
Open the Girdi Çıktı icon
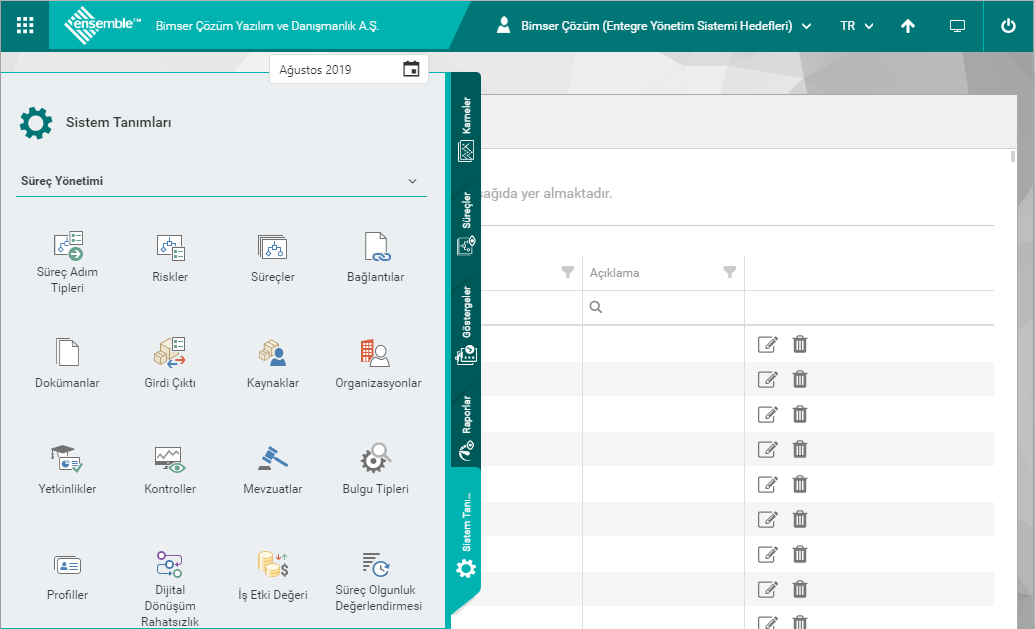[x=170, y=352]
